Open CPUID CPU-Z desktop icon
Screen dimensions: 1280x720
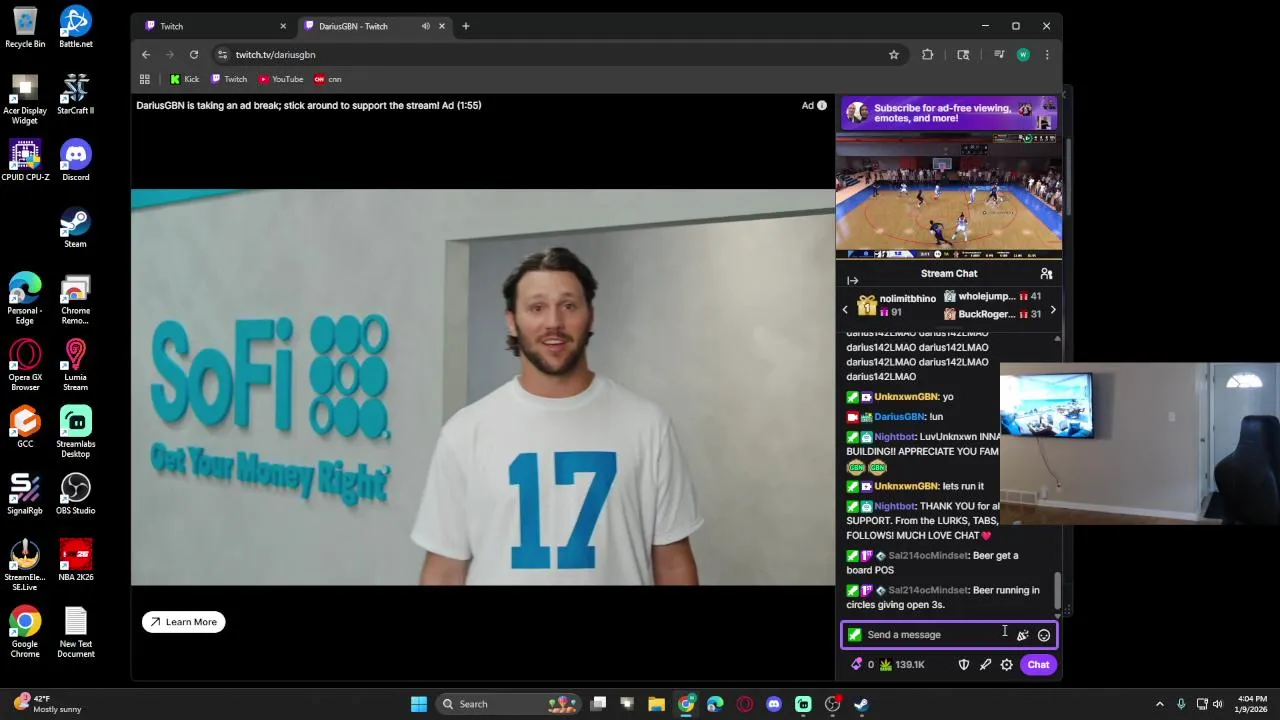[25, 160]
